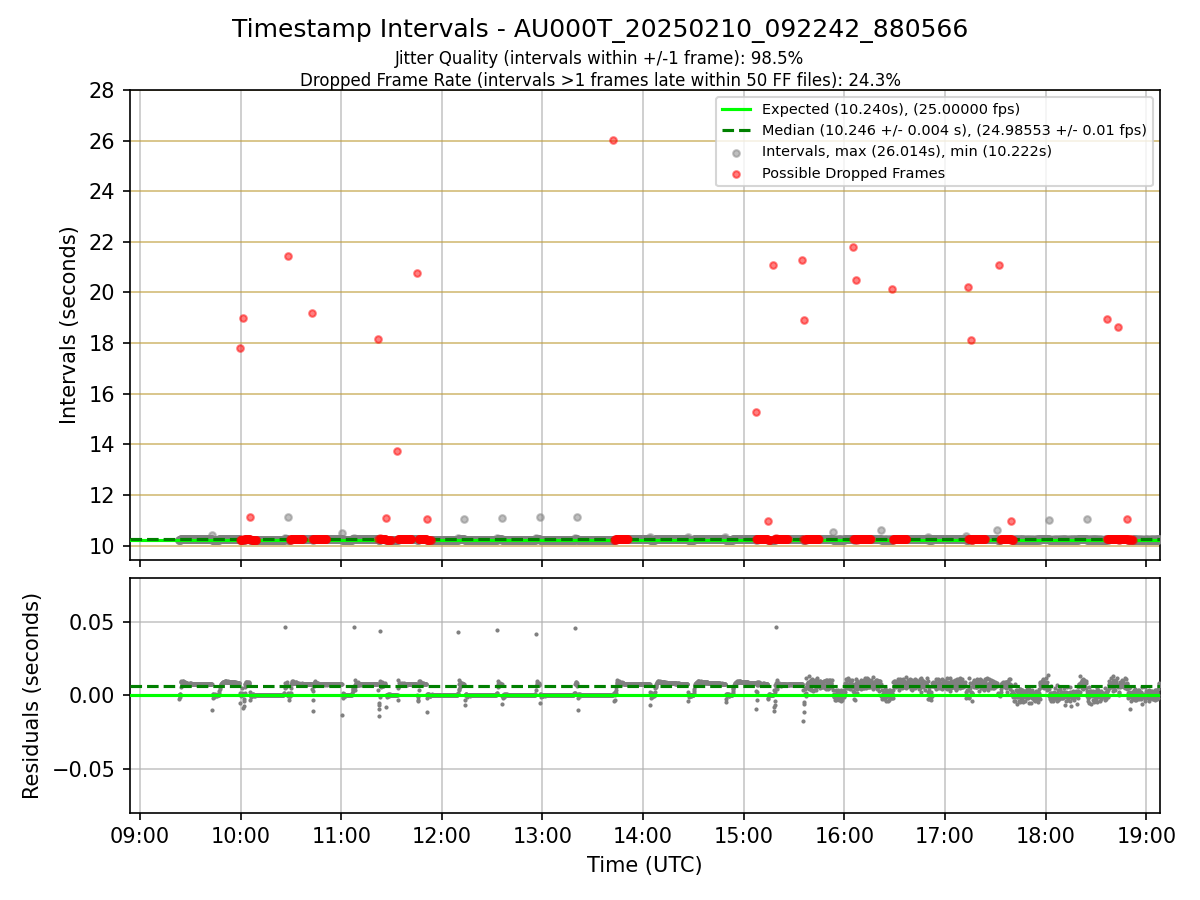Click the solid green line sample in the legend
The image size is (1200, 900).
[737, 109]
